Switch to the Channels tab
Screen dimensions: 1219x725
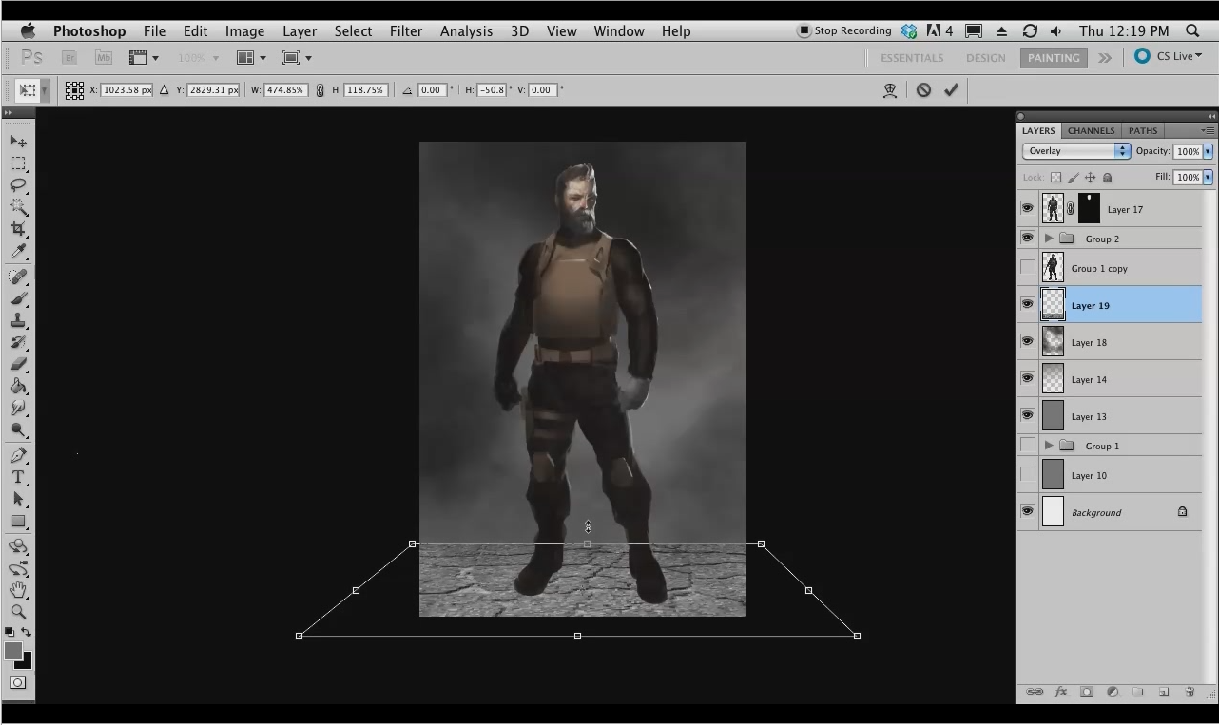(x=1090, y=130)
